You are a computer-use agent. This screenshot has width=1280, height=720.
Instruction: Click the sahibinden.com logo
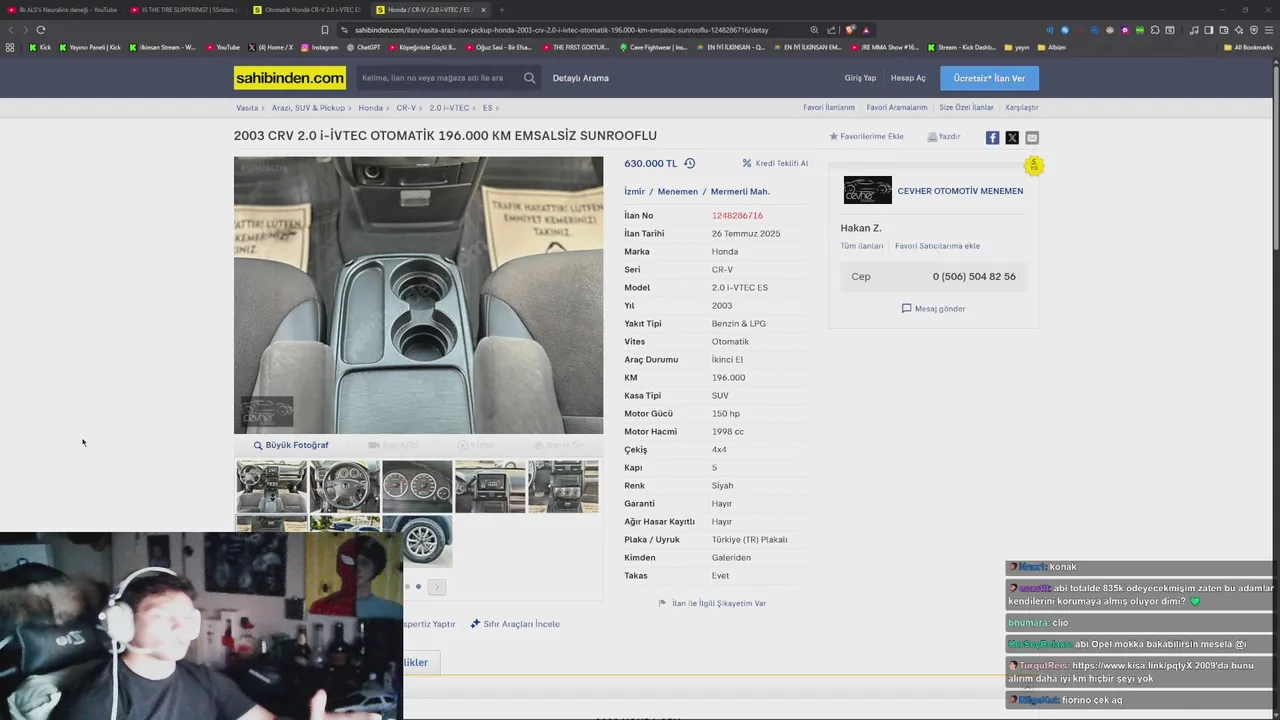290,78
